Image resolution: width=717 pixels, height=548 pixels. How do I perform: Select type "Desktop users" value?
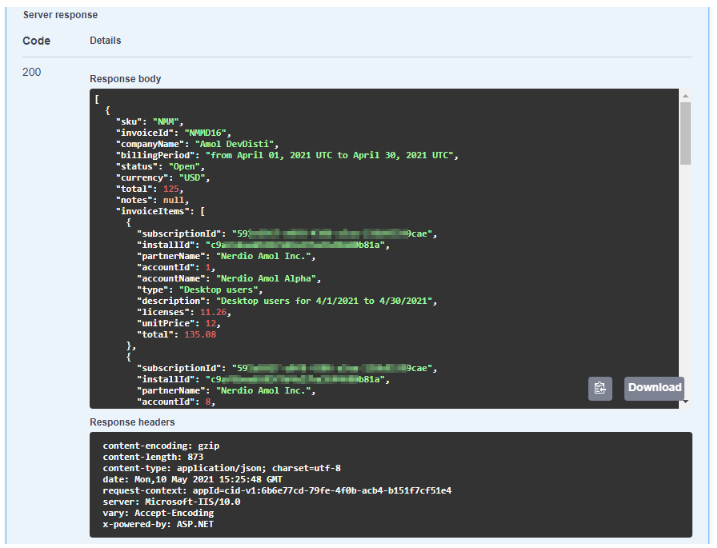click(218, 290)
